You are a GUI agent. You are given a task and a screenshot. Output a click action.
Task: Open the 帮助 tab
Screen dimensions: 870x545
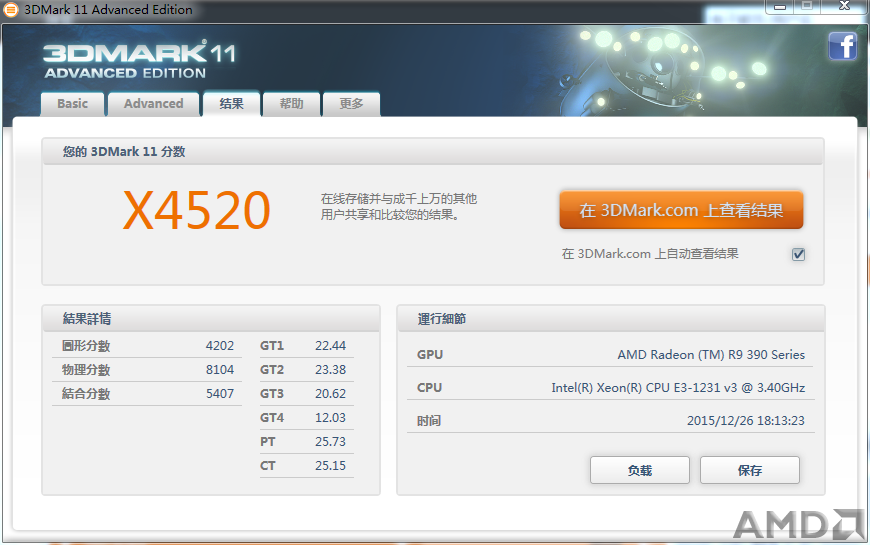coord(291,104)
